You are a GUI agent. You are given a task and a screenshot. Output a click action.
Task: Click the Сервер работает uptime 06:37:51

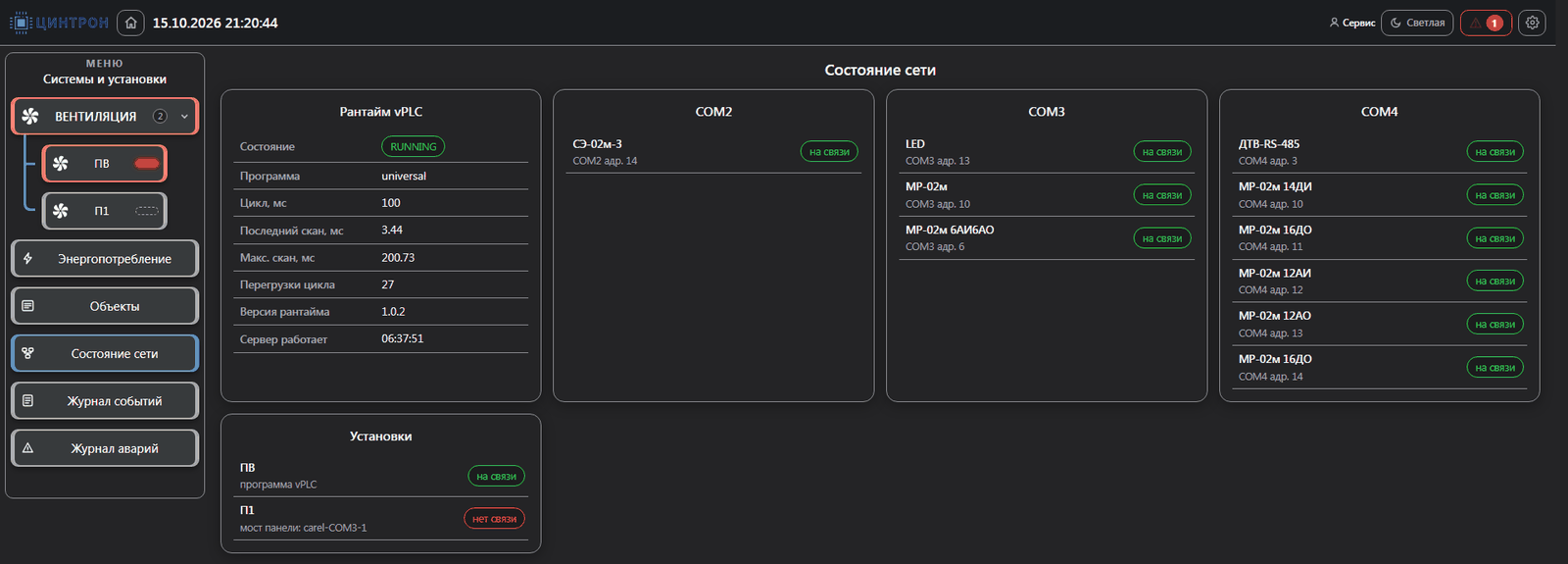point(403,338)
